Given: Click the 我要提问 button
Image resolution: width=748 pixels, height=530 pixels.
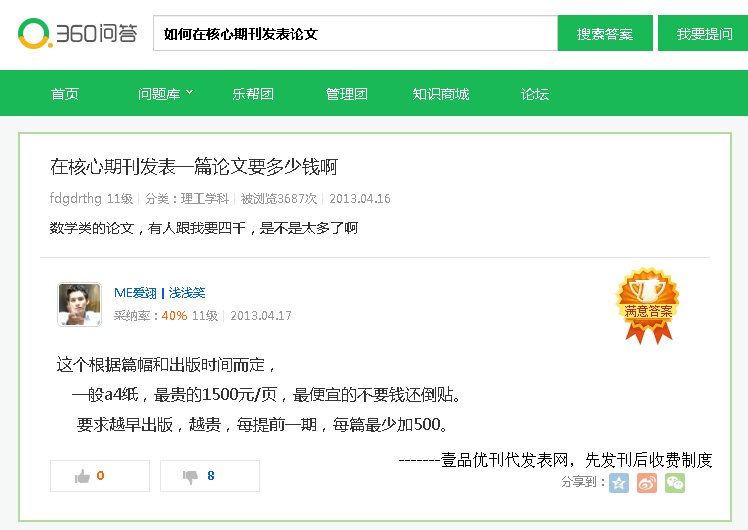Looking at the screenshot, I should 704,33.
